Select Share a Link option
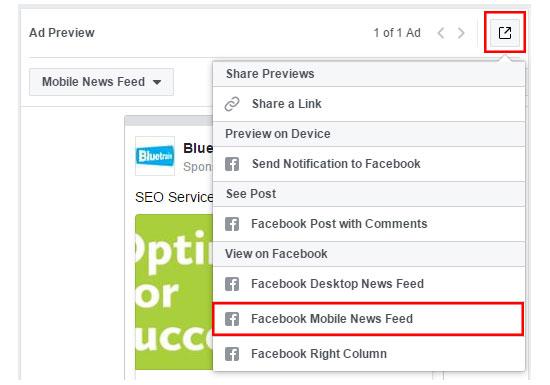Viewport: 550px width, 385px height. (x=369, y=104)
